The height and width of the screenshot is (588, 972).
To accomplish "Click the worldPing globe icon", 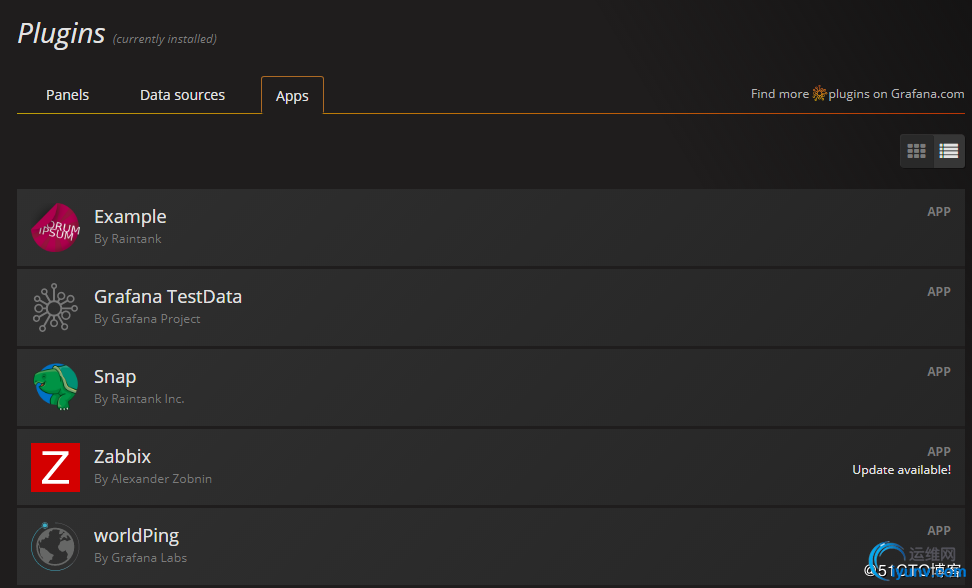I will pyautogui.click(x=55, y=546).
